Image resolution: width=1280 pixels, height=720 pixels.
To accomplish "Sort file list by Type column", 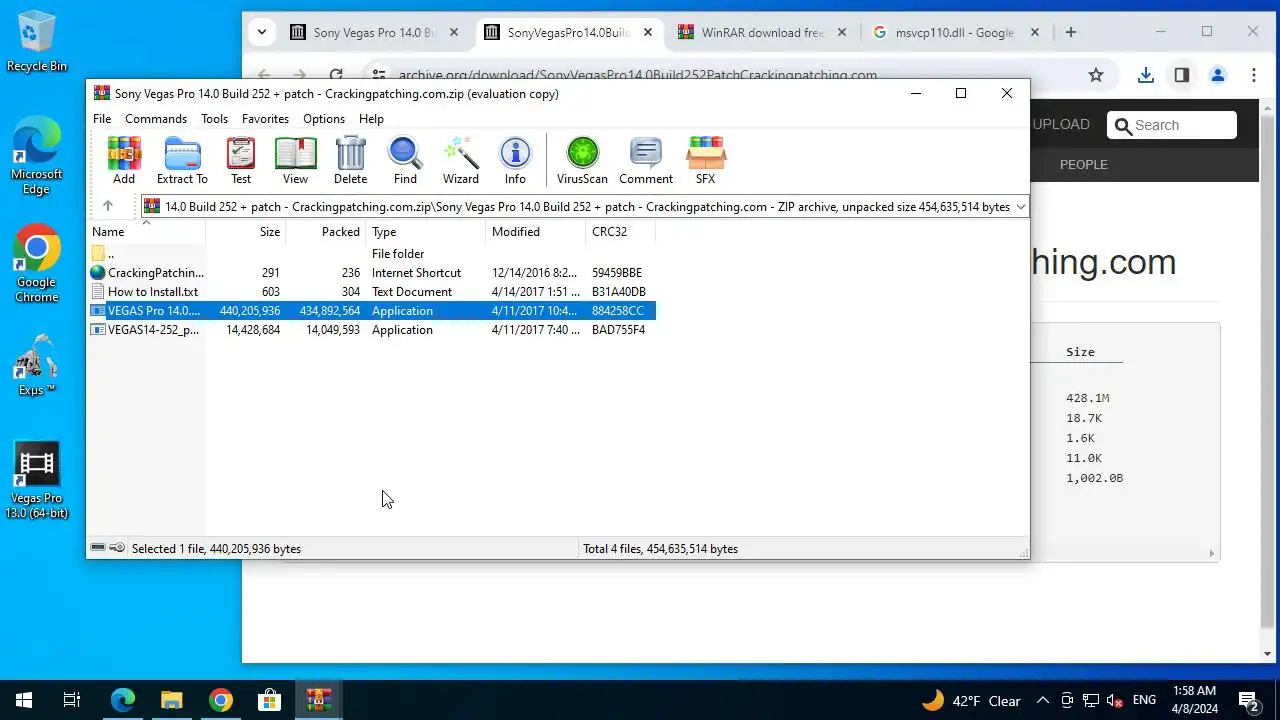I will (426, 232).
